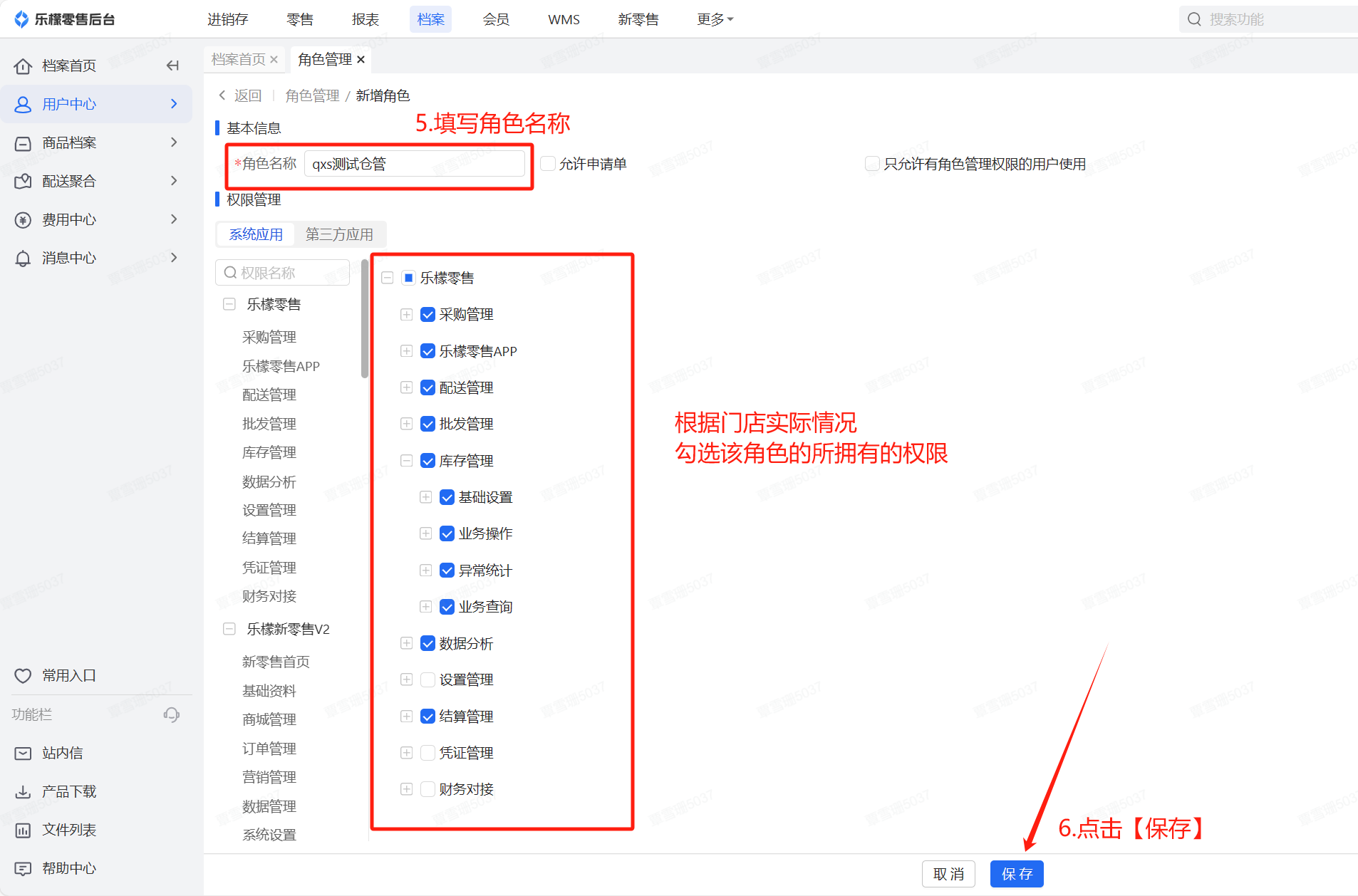This screenshot has height=896, width=1358.
Task: Open the WMS top menu
Action: click(x=564, y=19)
